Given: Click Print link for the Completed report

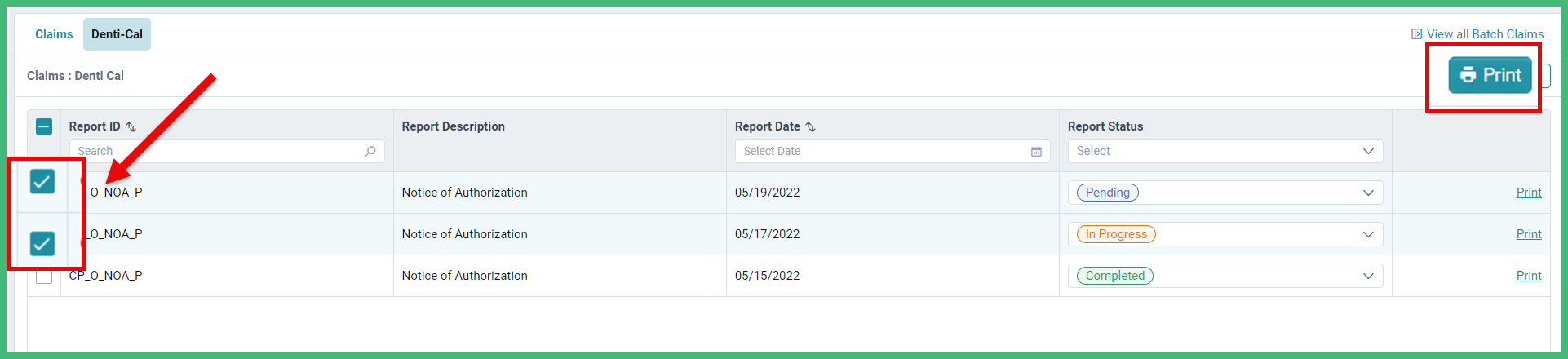Looking at the screenshot, I should (1529, 276).
